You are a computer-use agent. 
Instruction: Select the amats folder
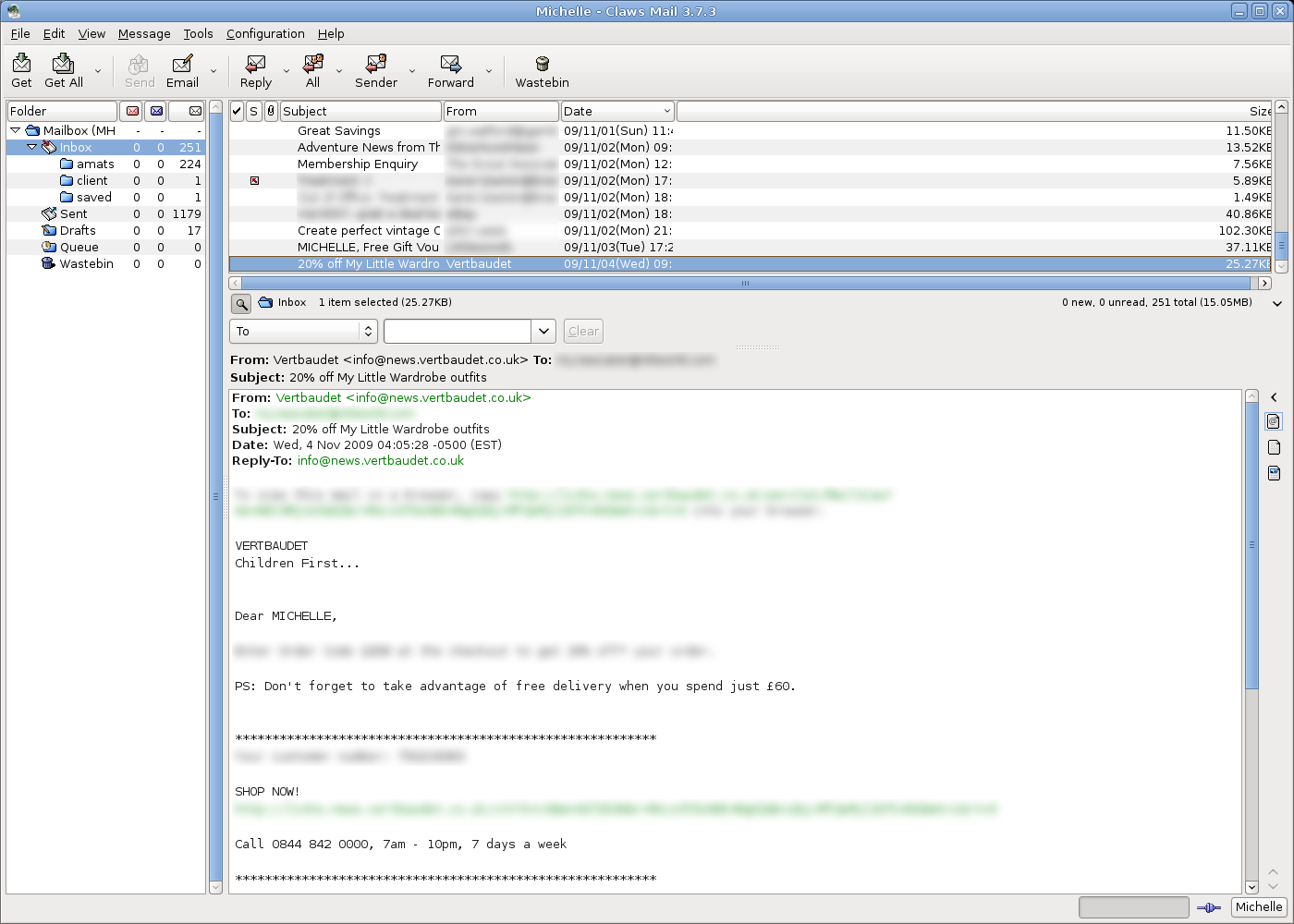(x=95, y=164)
